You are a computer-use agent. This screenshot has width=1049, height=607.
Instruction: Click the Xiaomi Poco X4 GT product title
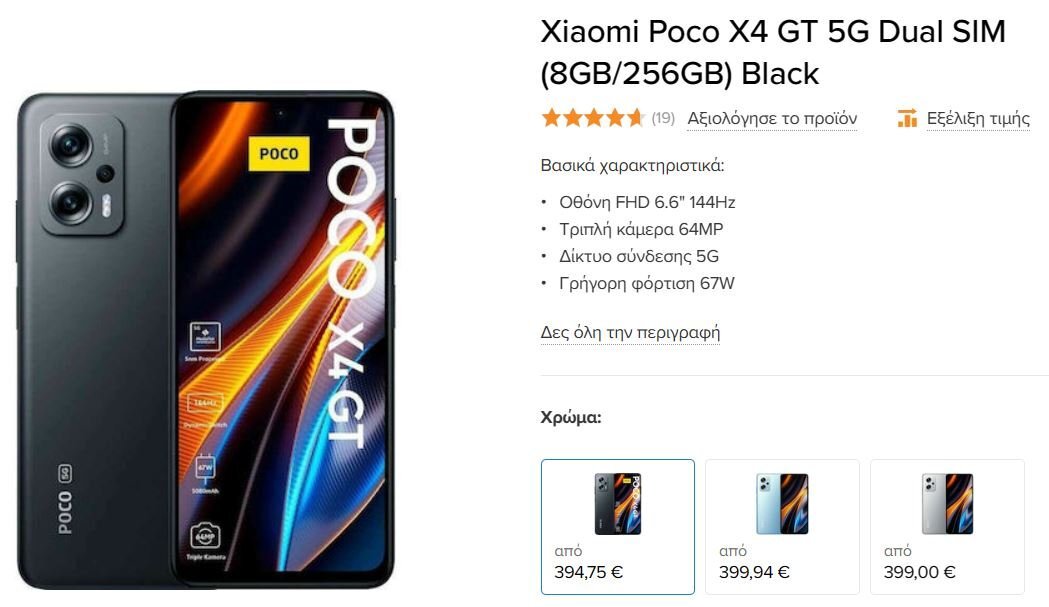773,52
